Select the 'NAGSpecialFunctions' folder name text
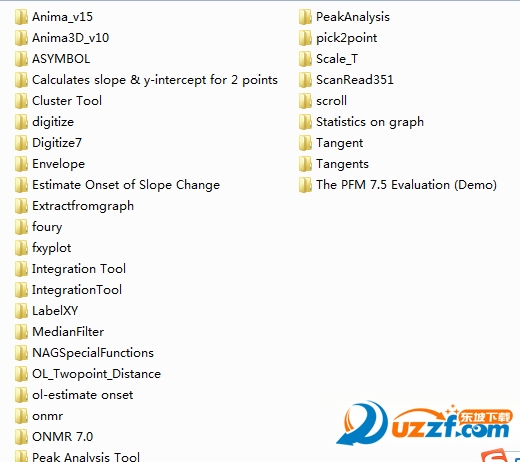520x462 pixels. click(93, 353)
